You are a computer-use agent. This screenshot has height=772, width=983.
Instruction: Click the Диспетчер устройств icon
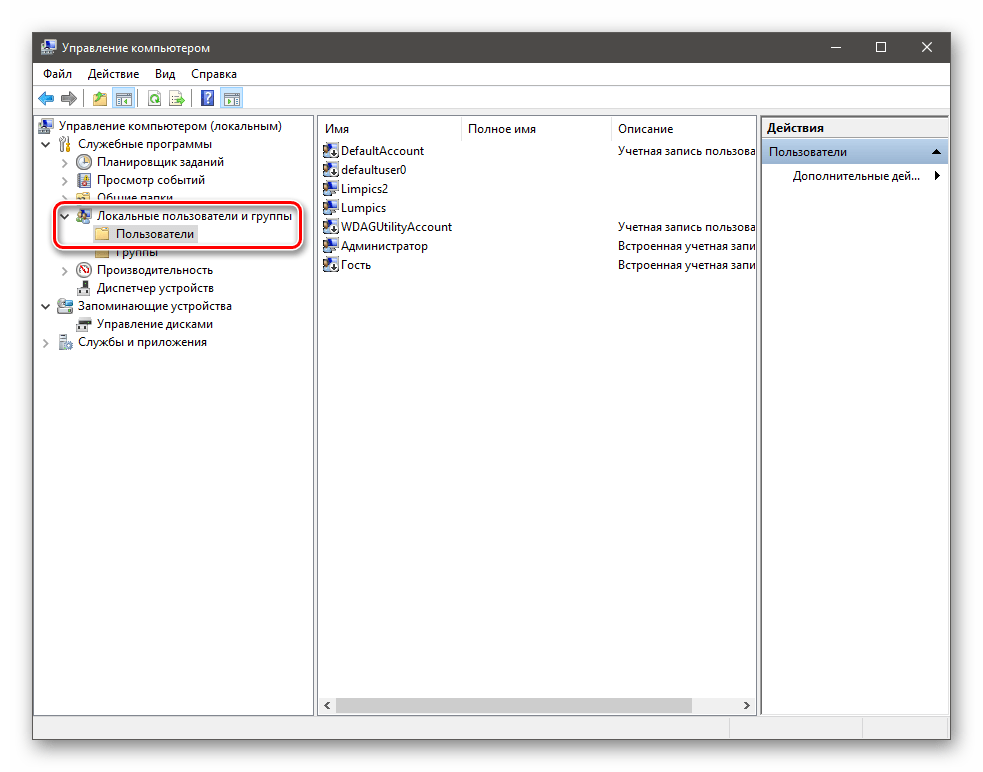pyautogui.click(x=83, y=288)
